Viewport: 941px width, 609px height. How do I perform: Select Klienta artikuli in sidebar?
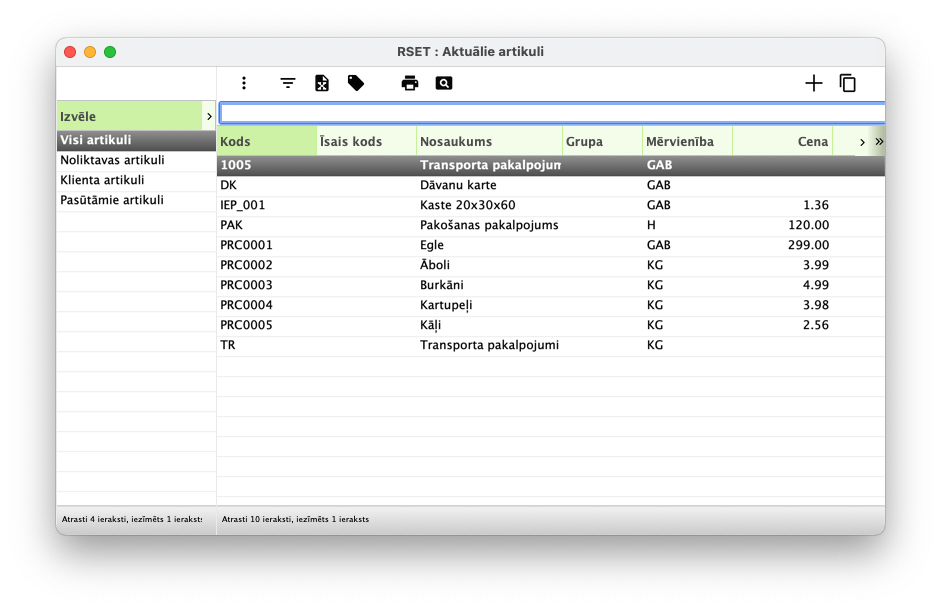coord(102,180)
